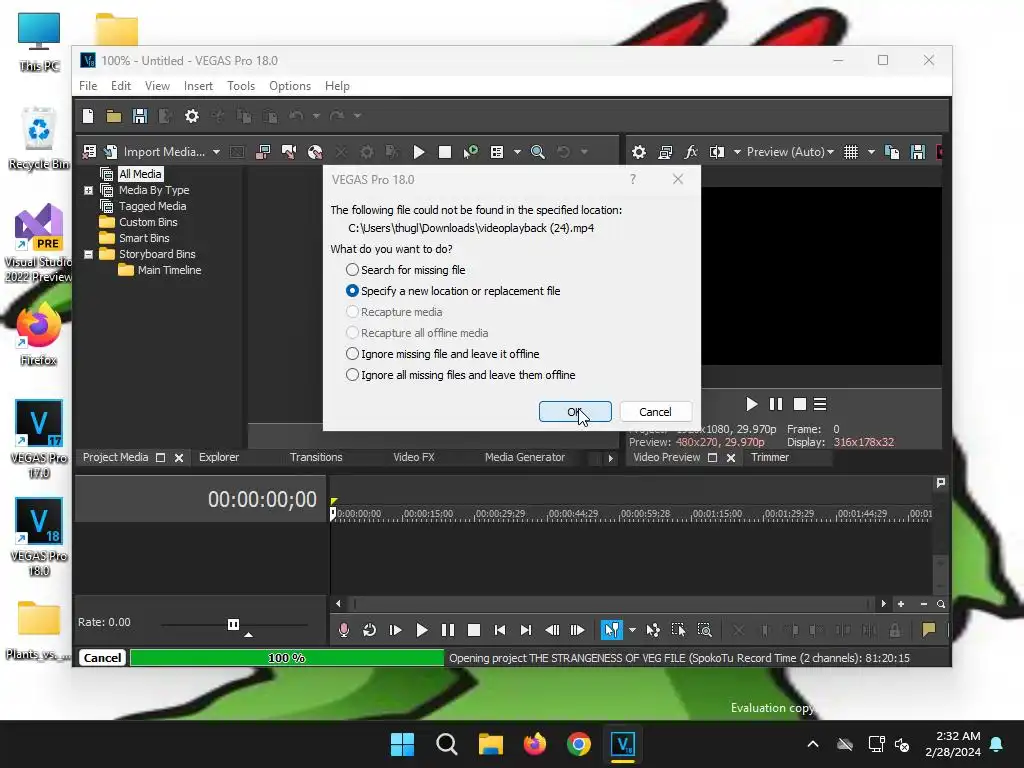Viewport: 1024px width, 768px height.
Task: Step to Previous Frame in transport
Action: [x=552, y=630]
